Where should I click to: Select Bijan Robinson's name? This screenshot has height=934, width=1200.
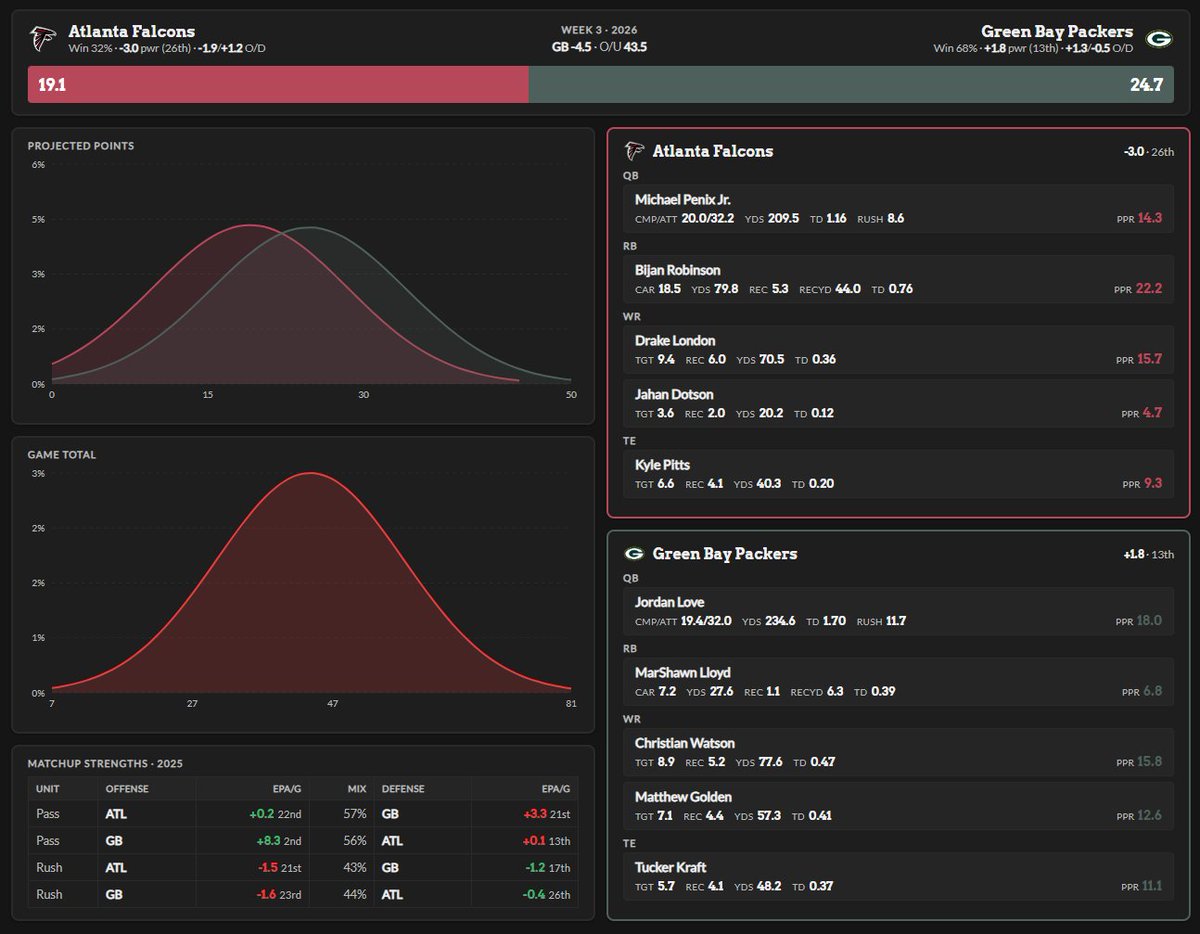[x=677, y=270]
